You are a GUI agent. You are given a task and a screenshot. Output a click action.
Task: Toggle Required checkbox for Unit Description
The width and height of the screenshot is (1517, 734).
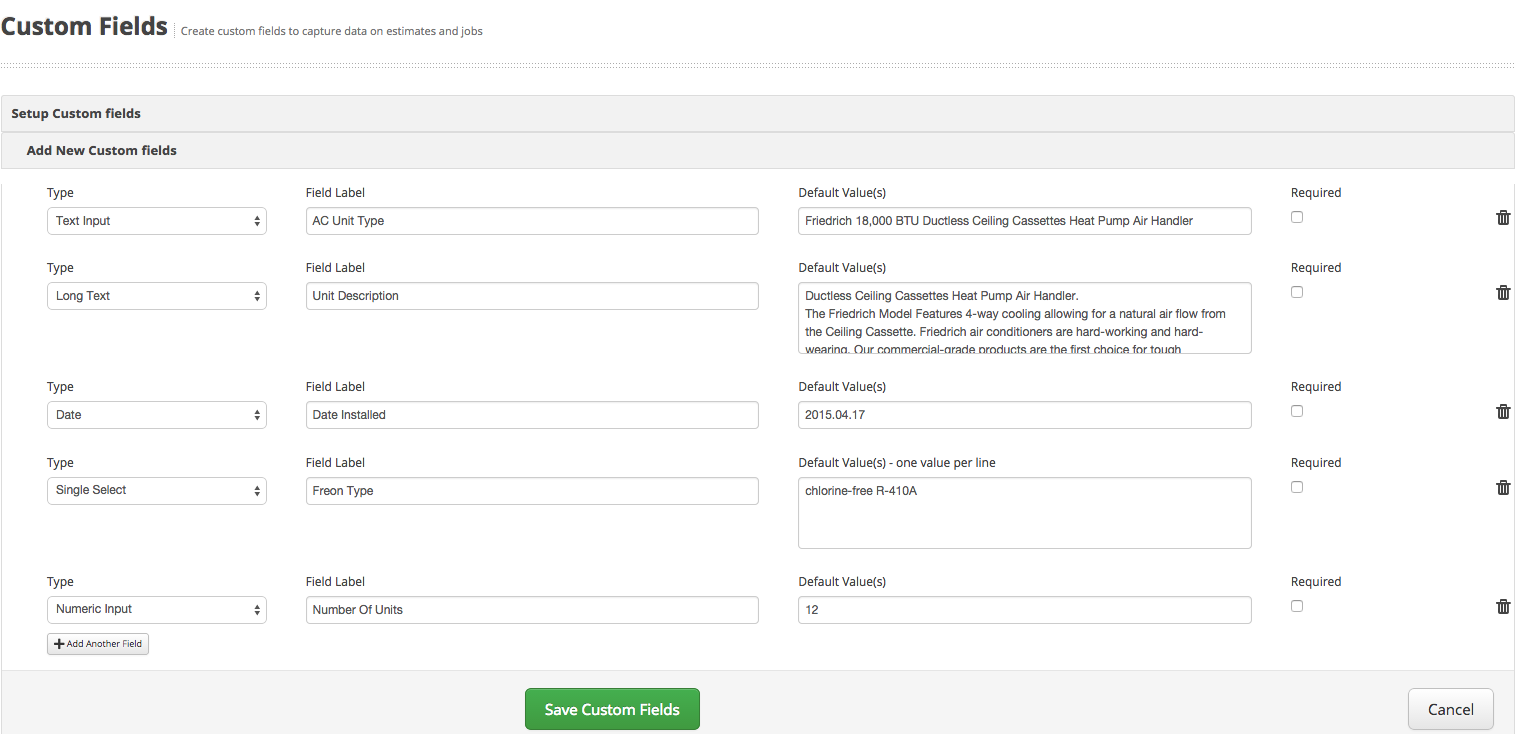[x=1297, y=292]
